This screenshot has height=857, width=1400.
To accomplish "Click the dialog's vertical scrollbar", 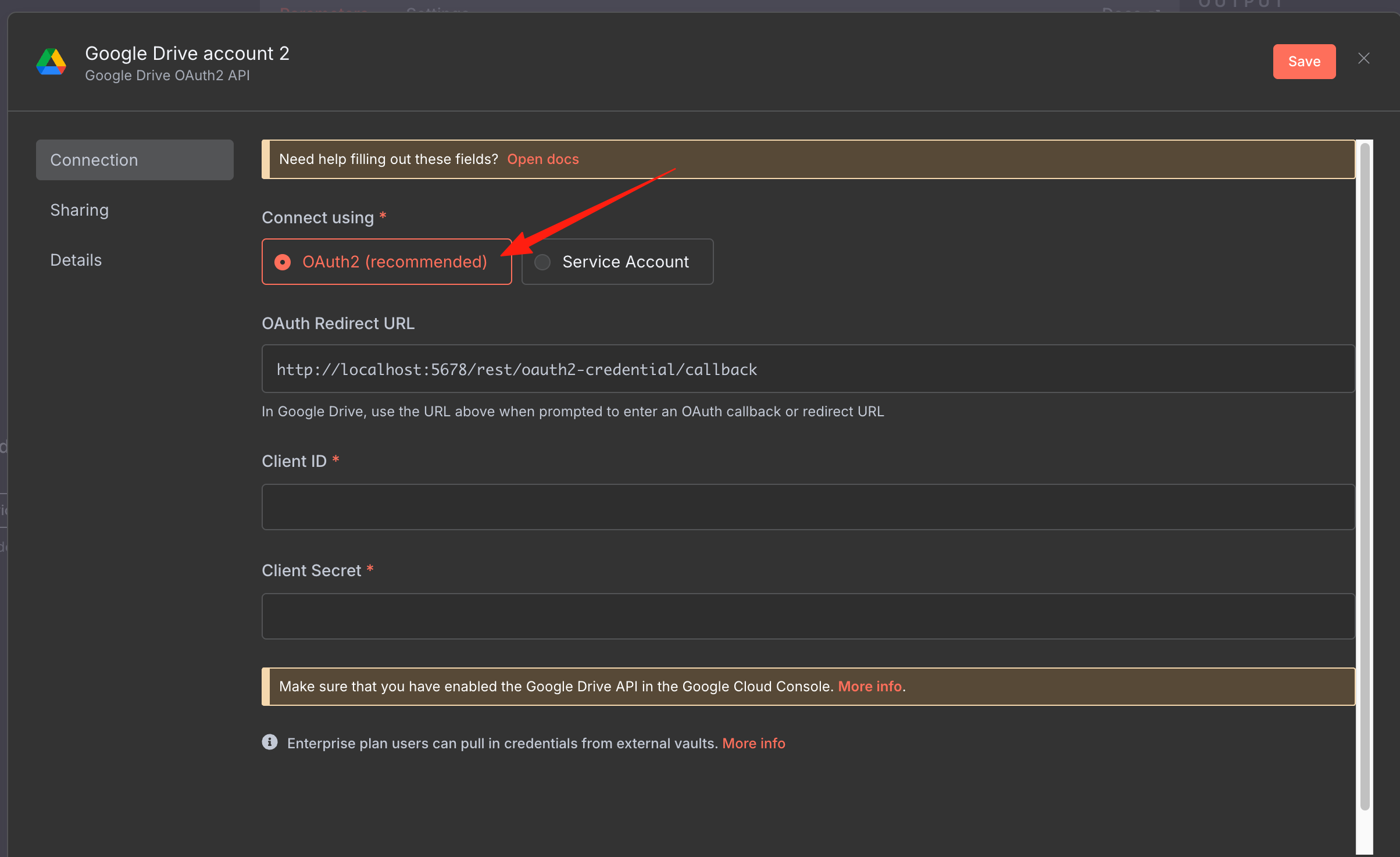I will coord(1365,477).
